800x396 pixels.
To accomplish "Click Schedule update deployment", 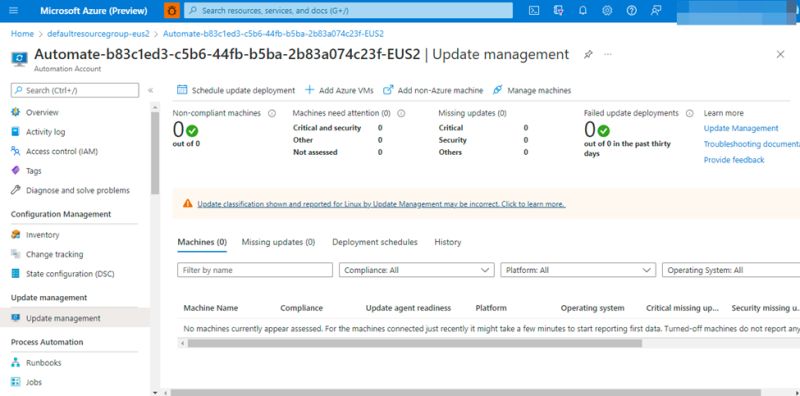I will click(x=236, y=90).
